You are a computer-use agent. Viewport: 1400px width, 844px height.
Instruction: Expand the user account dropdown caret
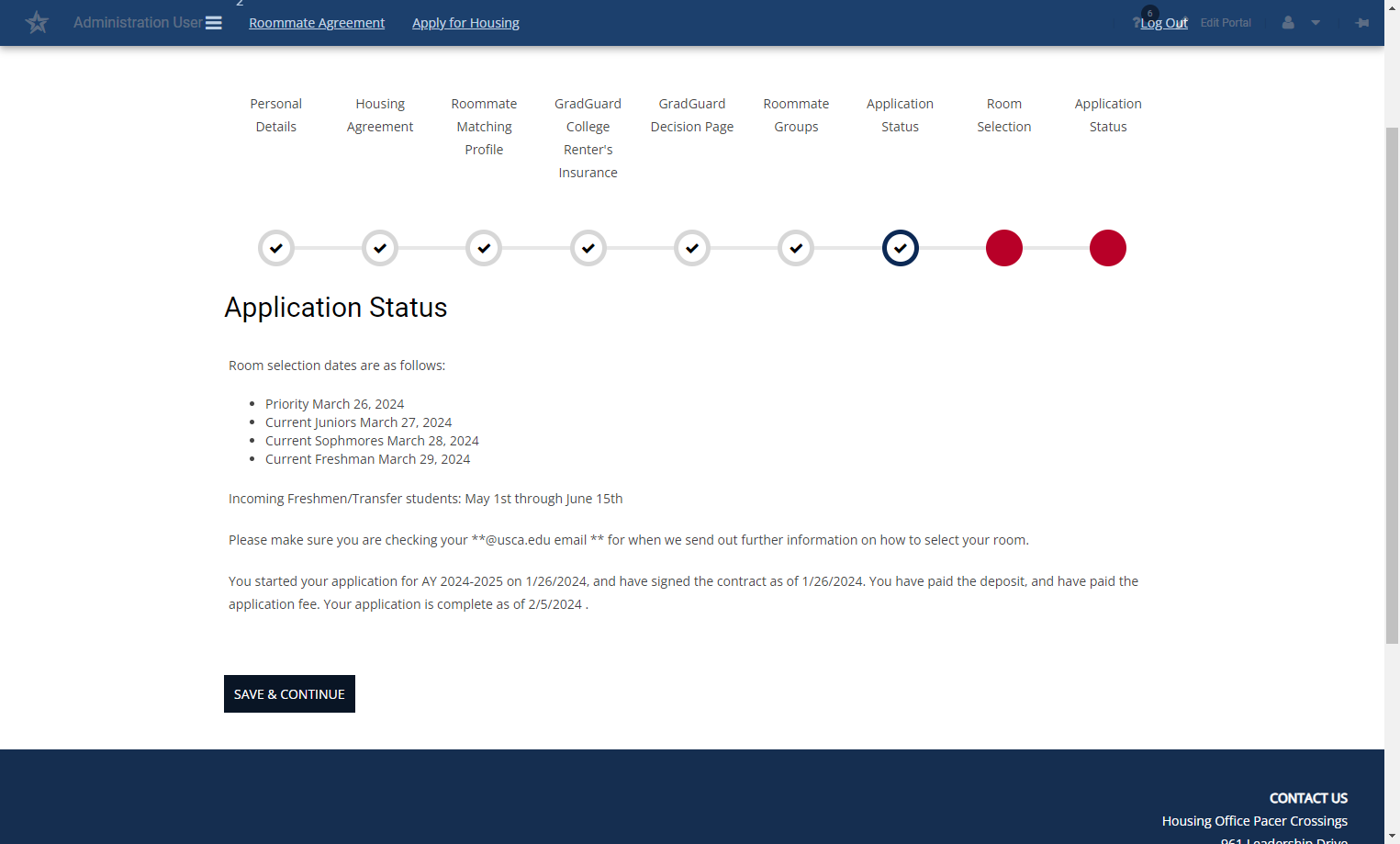[1316, 23]
